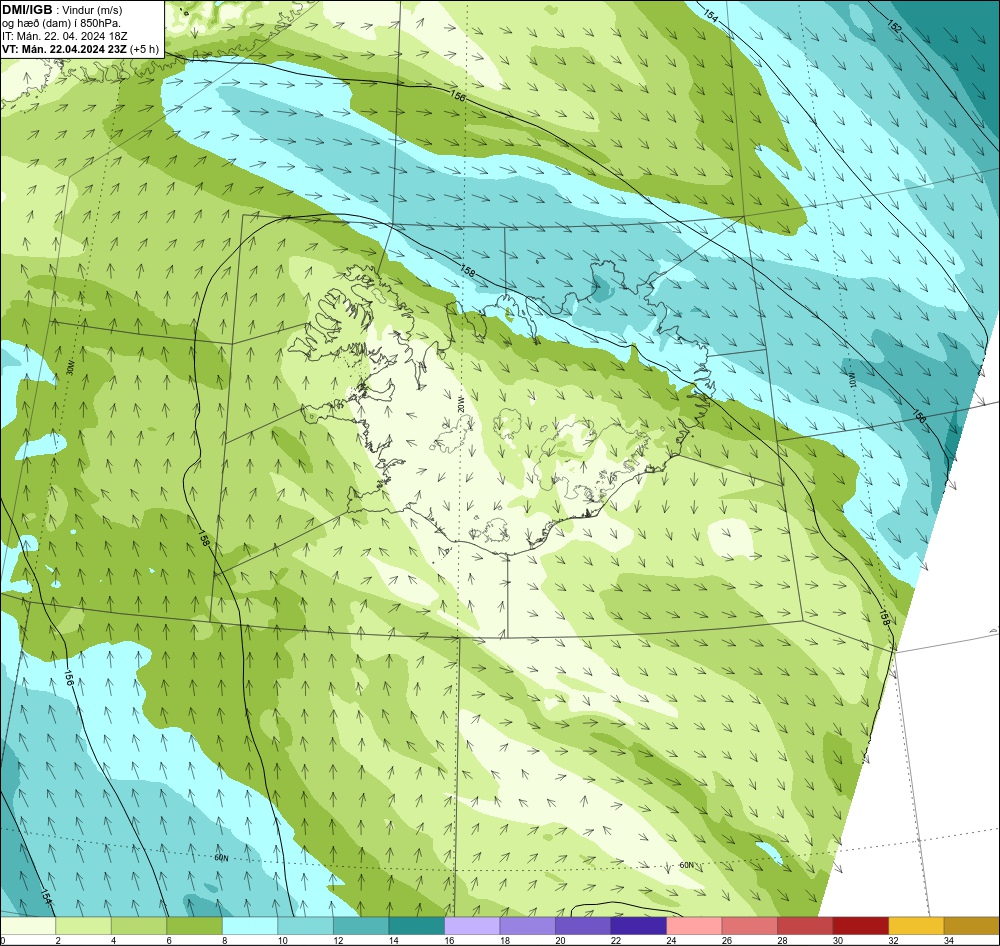Click the legend value label '12'
The image size is (1000, 946).
coord(338,940)
